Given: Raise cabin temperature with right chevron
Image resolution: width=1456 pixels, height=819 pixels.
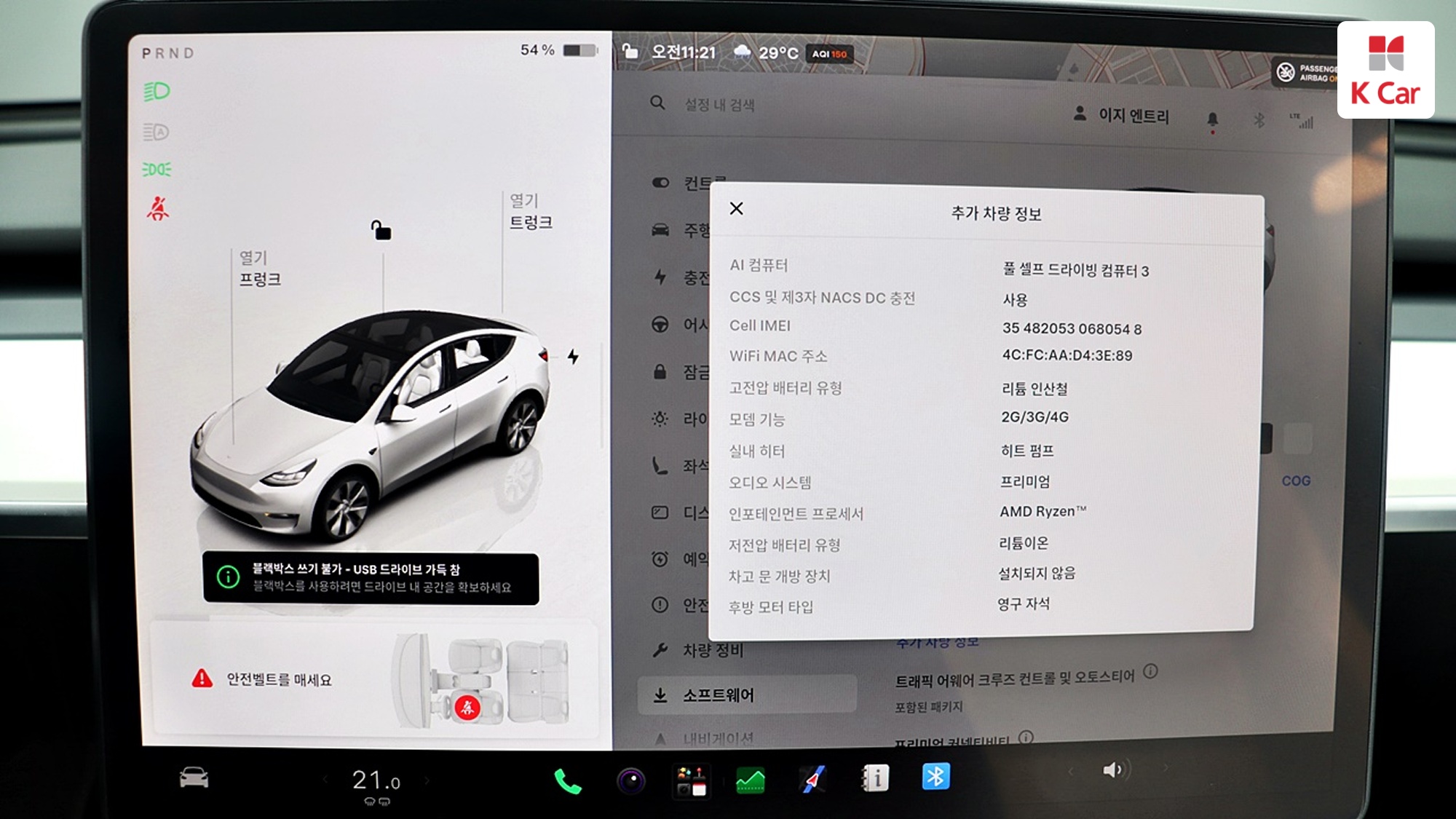Looking at the screenshot, I should tap(427, 780).
